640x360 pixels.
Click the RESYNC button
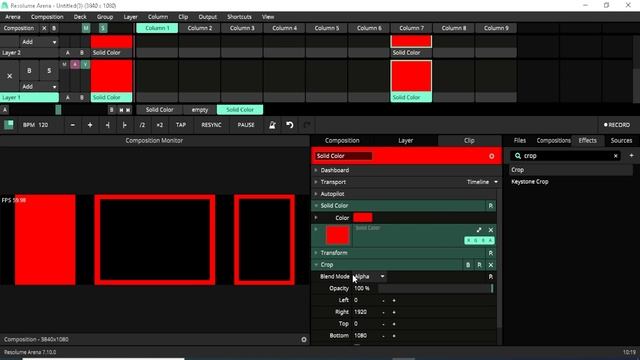tap(211, 125)
